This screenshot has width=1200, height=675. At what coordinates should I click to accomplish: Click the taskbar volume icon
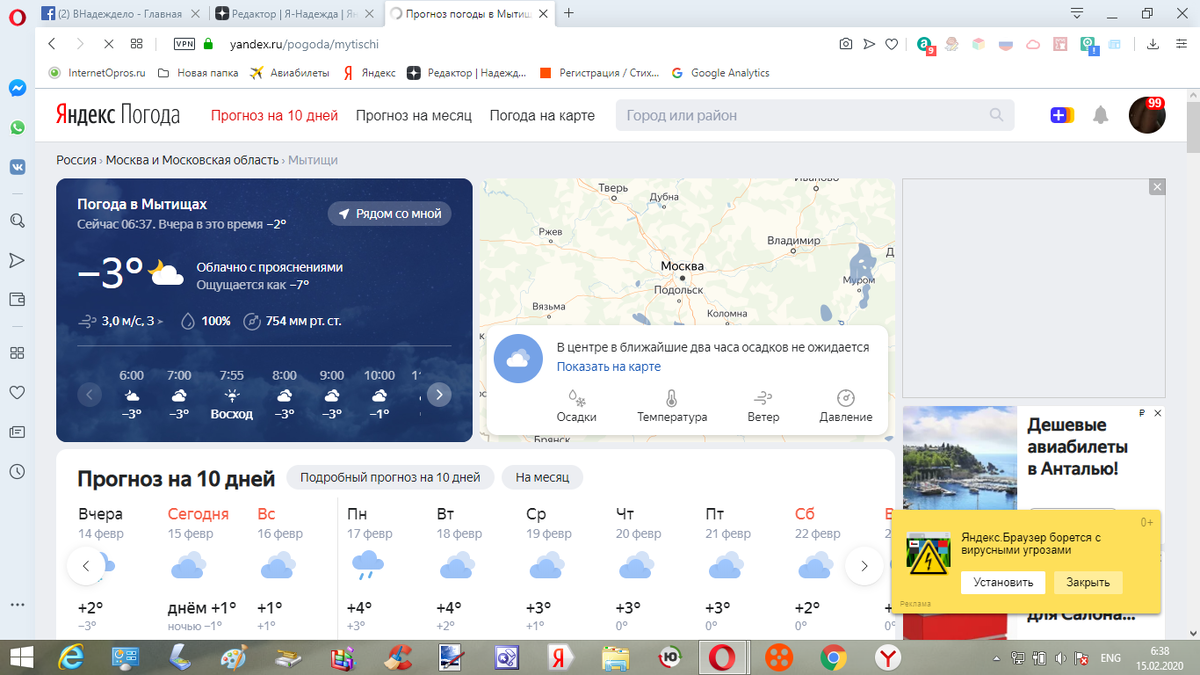click(1060, 659)
